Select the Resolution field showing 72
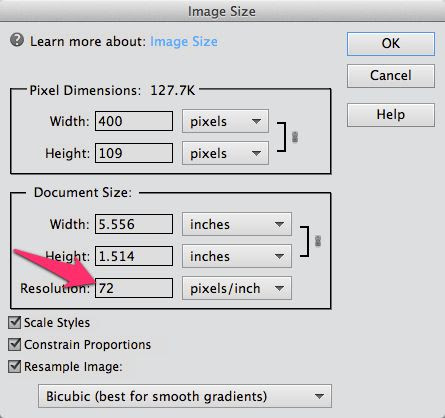This screenshot has width=445, height=418. (x=134, y=288)
